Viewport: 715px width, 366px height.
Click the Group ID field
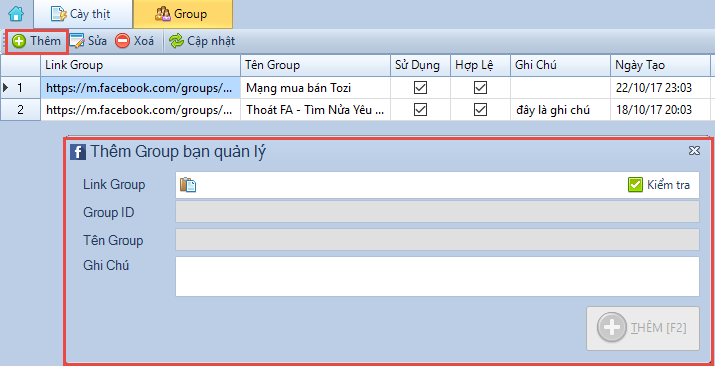coord(437,212)
